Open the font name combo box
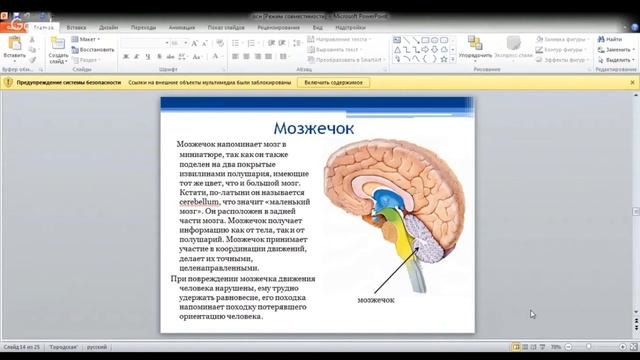 pyautogui.click(x=145, y=43)
